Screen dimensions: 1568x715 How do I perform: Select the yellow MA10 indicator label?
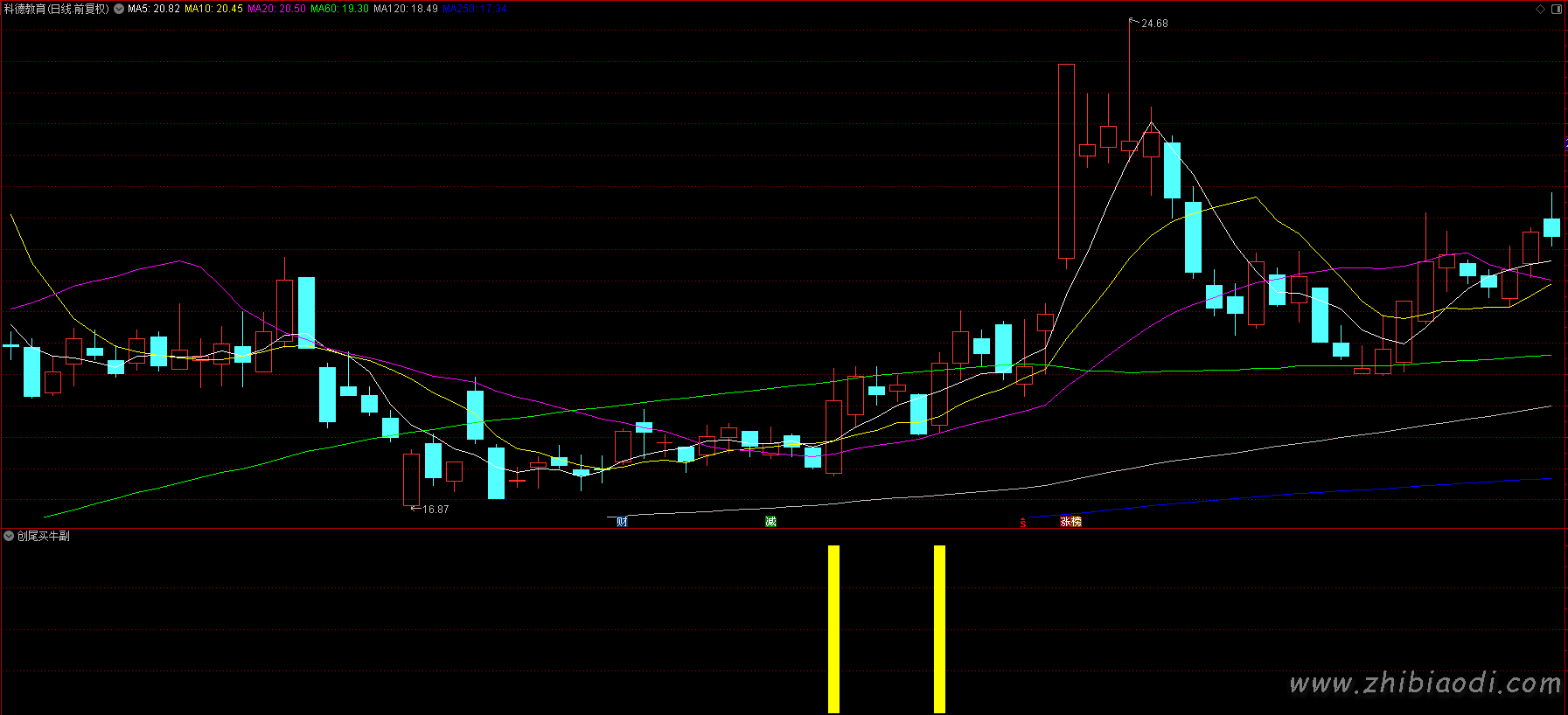[x=213, y=9]
